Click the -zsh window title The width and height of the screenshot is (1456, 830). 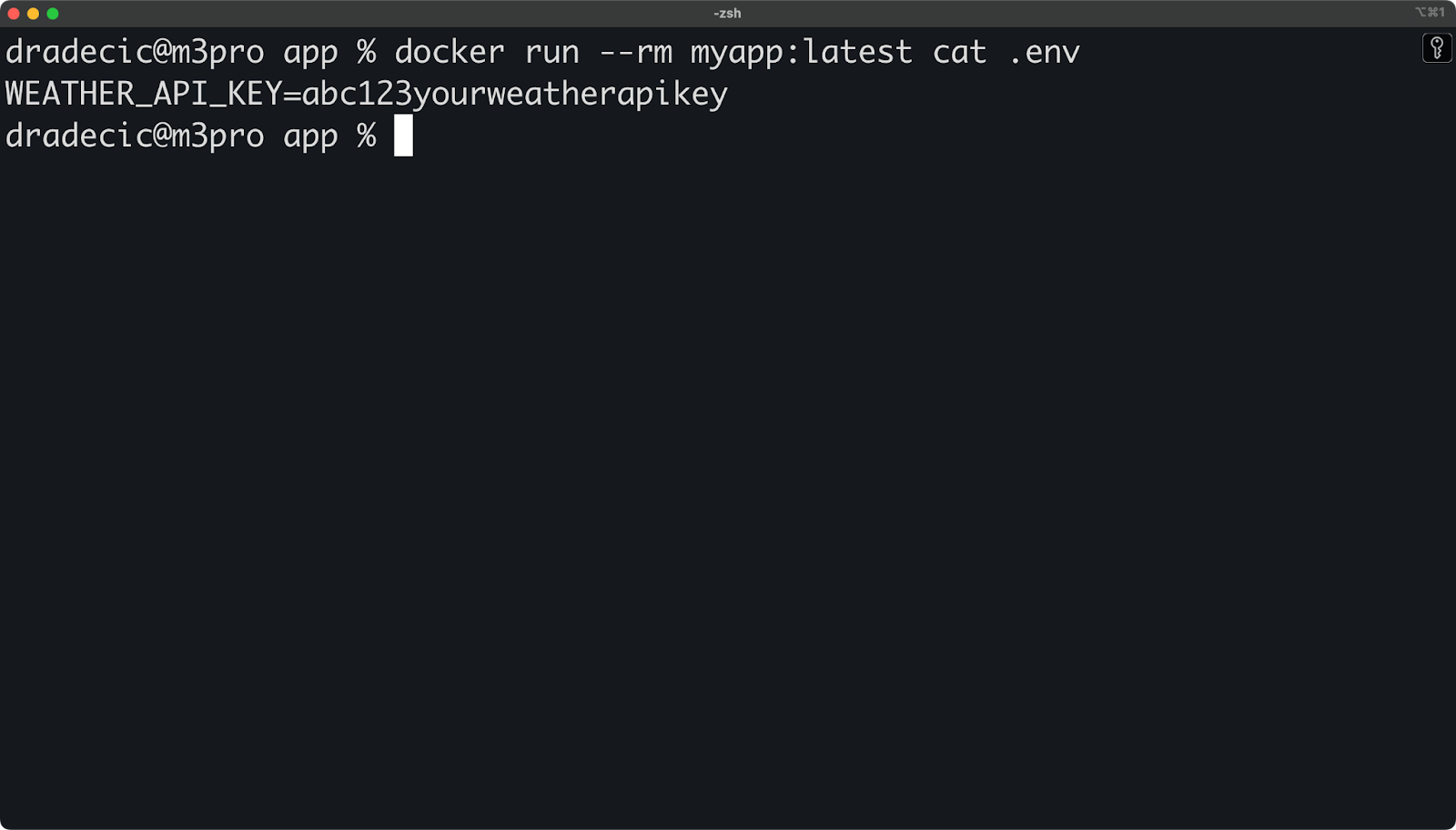pyautogui.click(x=727, y=14)
